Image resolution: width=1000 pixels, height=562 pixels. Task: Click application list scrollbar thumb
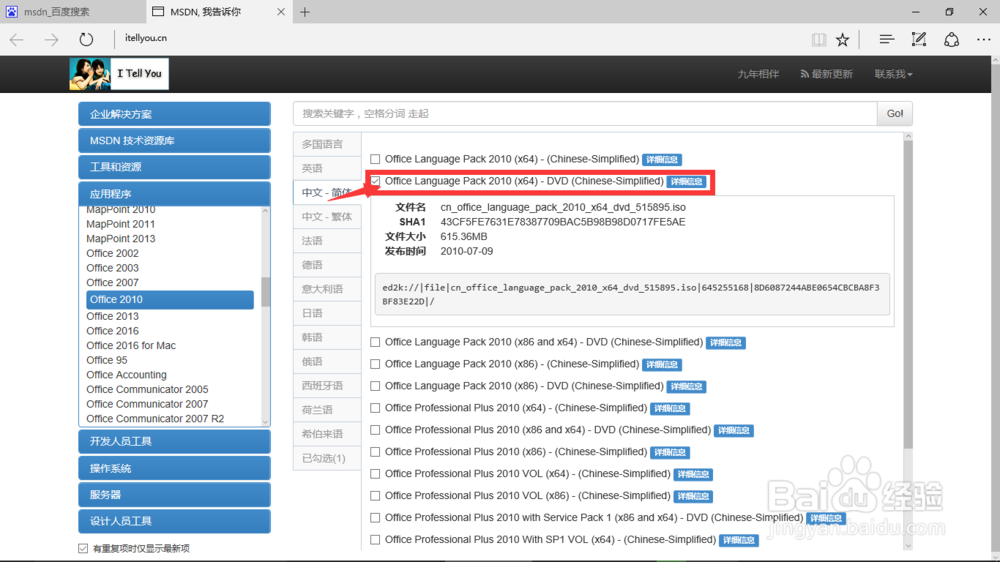pos(265,292)
